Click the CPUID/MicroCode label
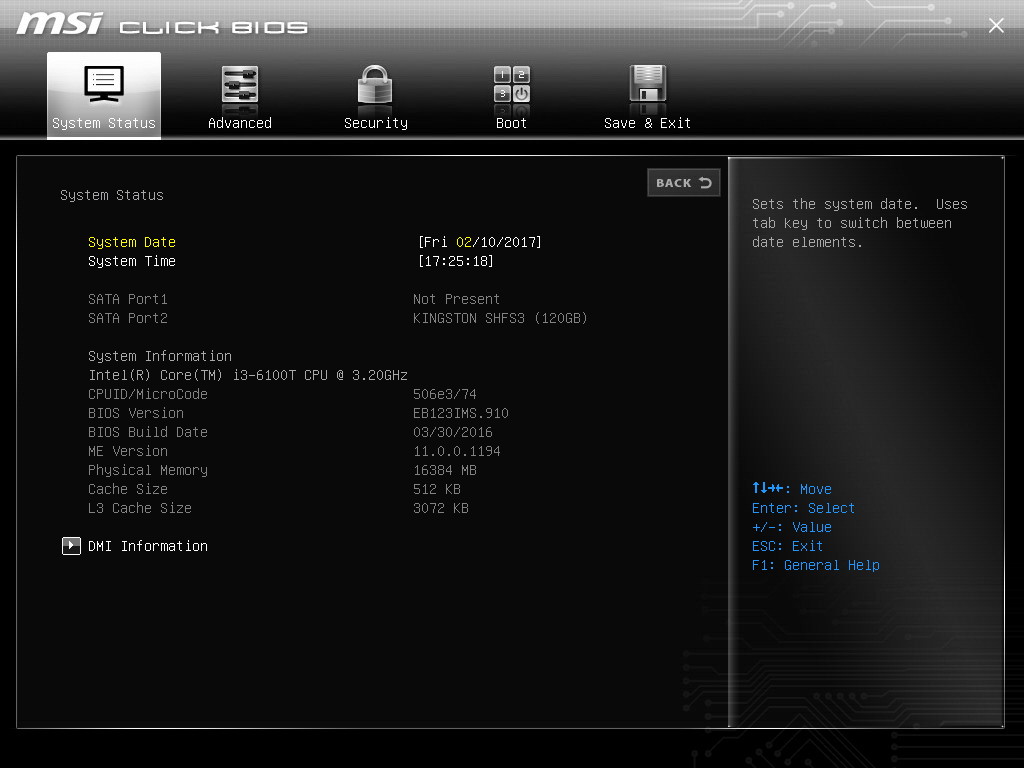This screenshot has height=768, width=1024. pyautogui.click(x=148, y=394)
